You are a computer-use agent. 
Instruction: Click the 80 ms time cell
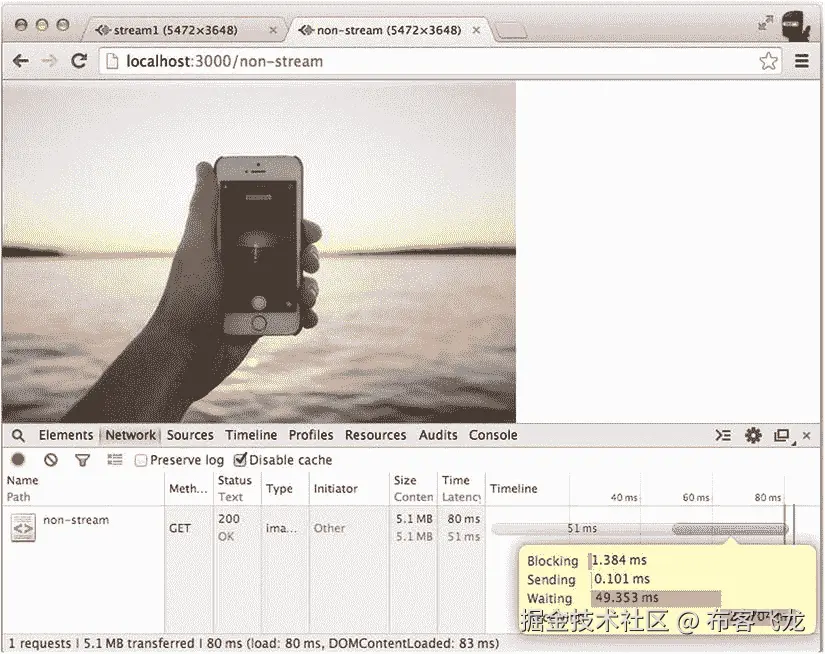click(x=464, y=519)
